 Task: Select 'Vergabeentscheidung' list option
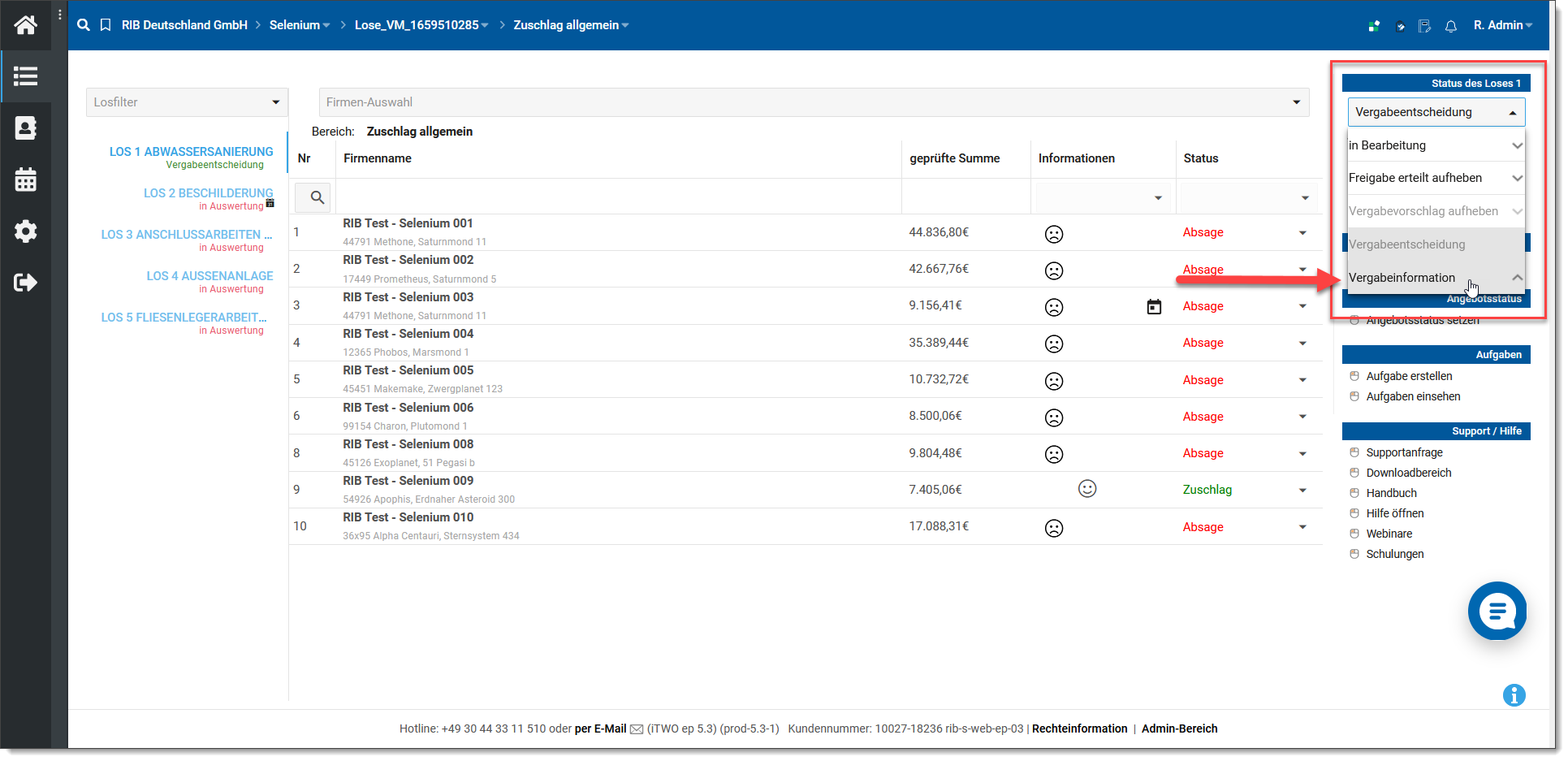[x=1436, y=244]
